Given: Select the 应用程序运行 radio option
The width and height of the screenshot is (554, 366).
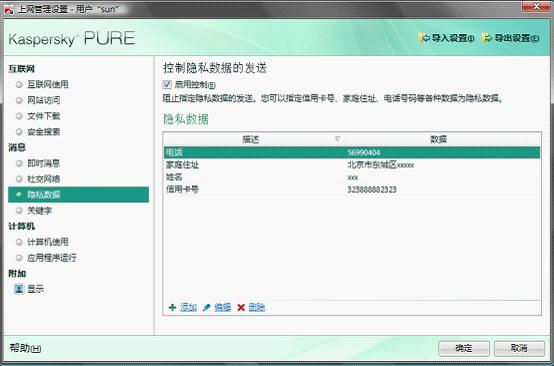Looking at the screenshot, I should click(19, 258).
